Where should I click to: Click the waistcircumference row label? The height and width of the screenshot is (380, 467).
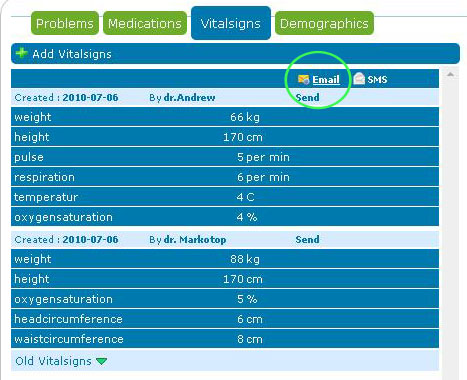[x=69, y=339]
